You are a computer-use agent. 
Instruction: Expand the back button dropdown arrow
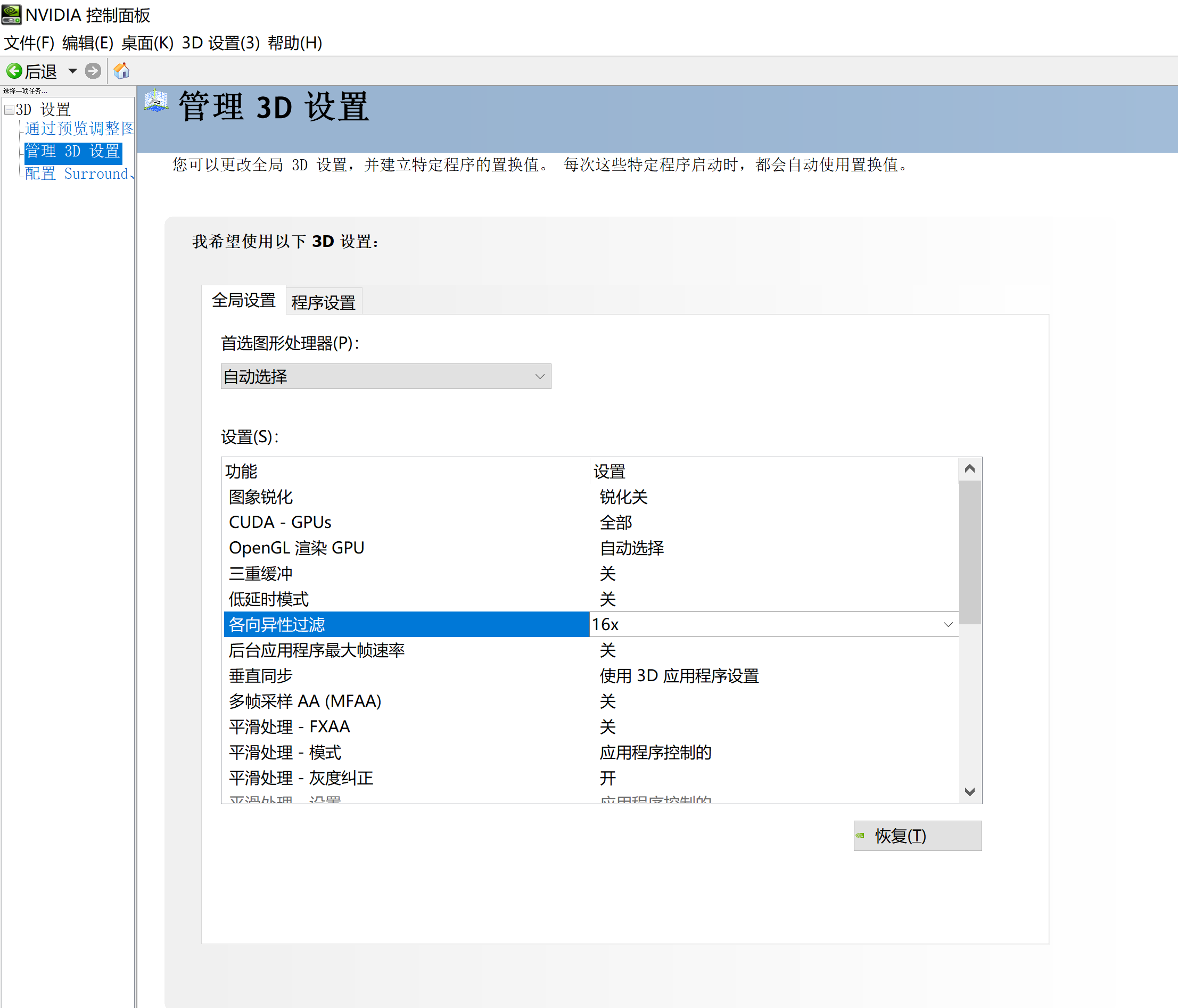point(72,71)
